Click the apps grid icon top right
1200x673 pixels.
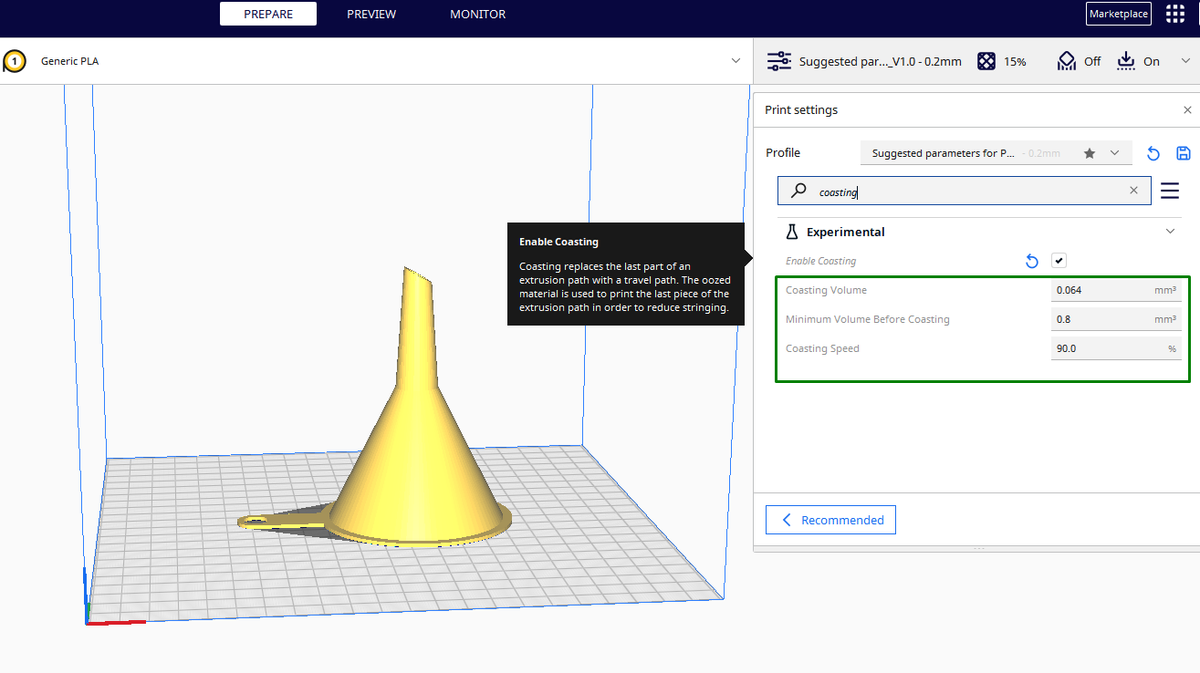coord(1175,13)
